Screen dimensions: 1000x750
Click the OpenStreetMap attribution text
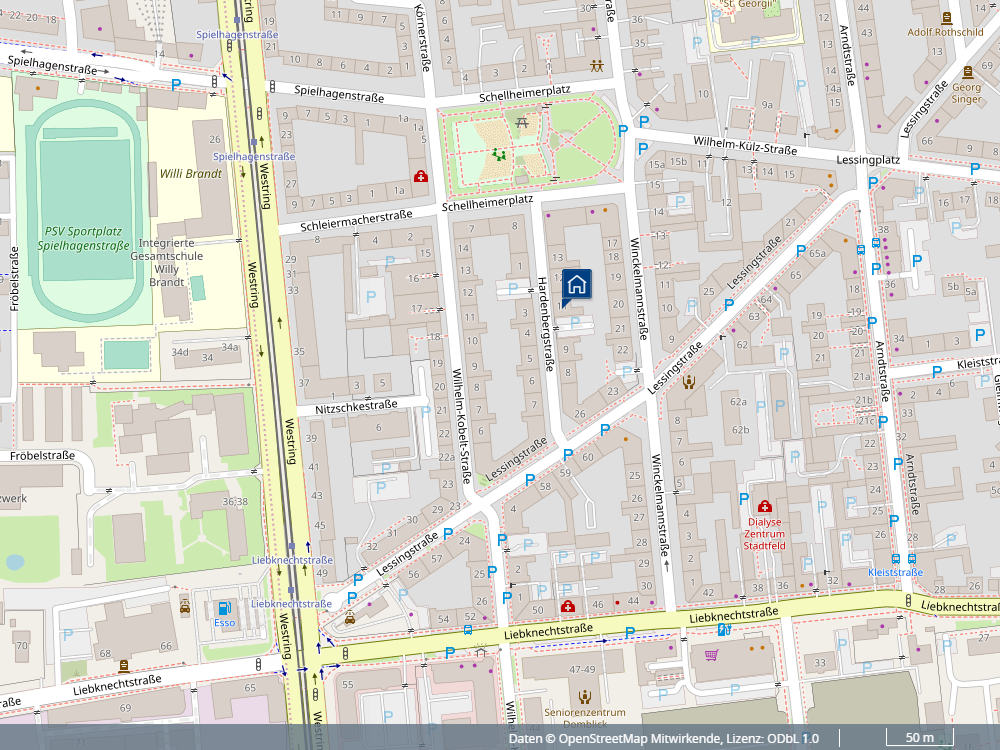[663, 738]
